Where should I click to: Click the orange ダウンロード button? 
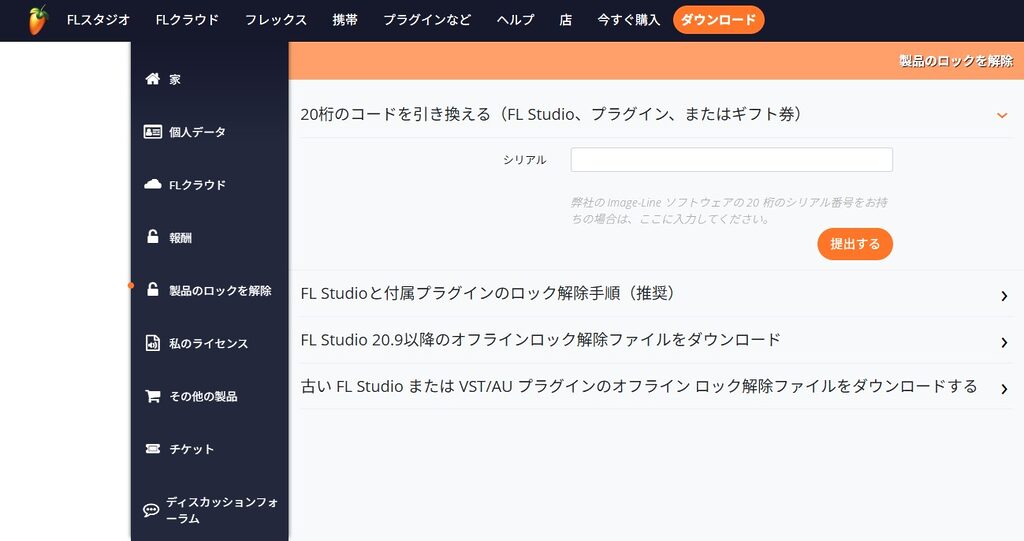pyautogui.click(x=718, y=20)
